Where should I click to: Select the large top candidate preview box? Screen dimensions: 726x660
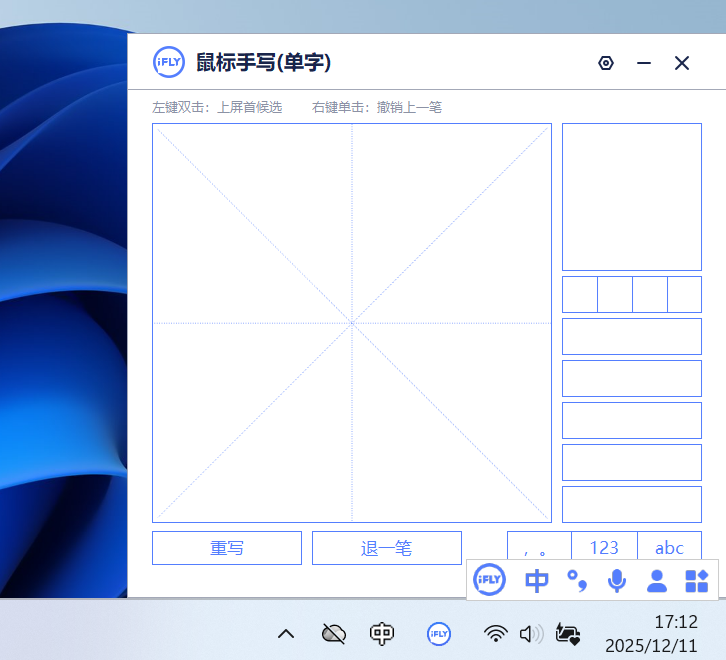click(631, 197)
